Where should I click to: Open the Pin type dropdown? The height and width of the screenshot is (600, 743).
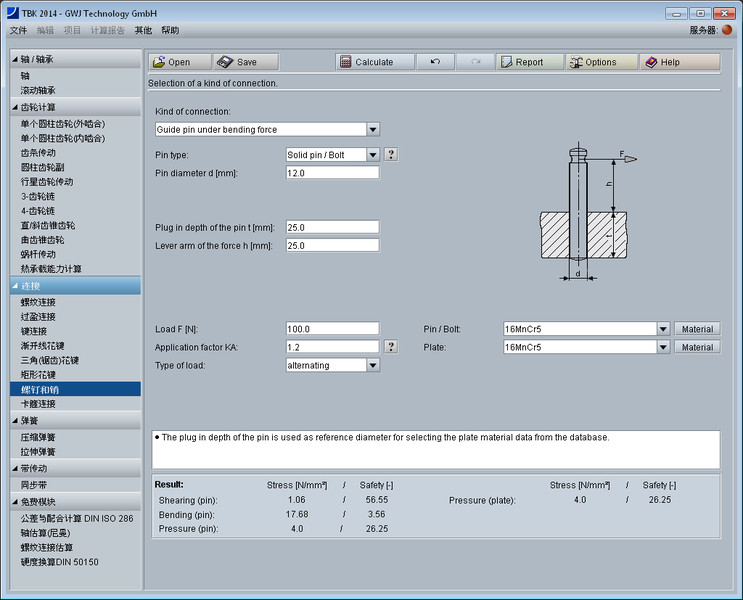[373, 155]
